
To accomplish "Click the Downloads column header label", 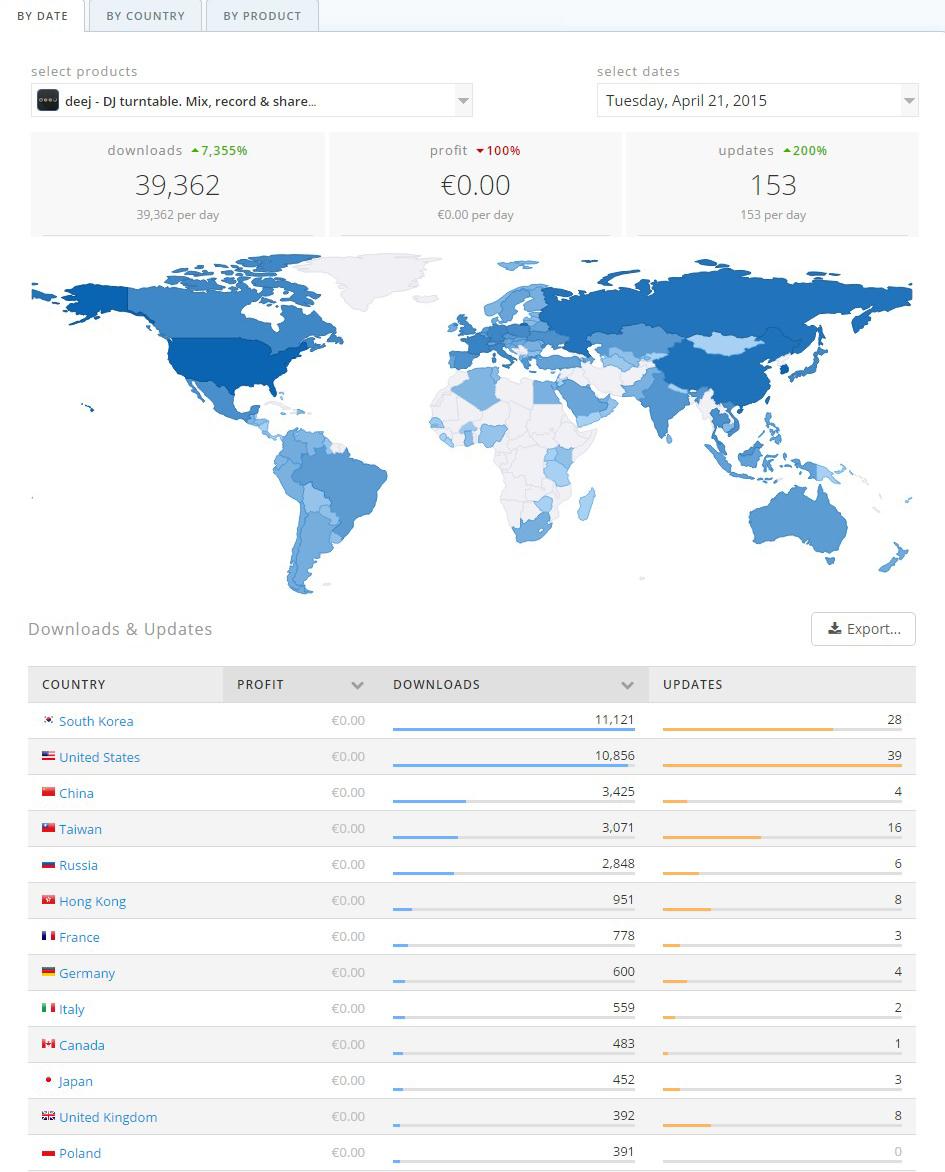I will coord(437,684).
